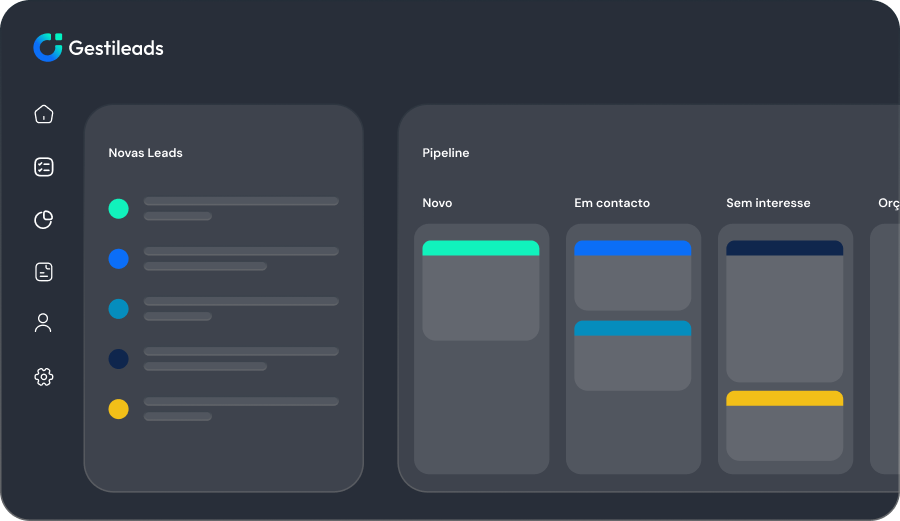Viewport: 900px width, 521px height.
Task: Open the task checklist sidebar icon
Action: click(44, 167)
